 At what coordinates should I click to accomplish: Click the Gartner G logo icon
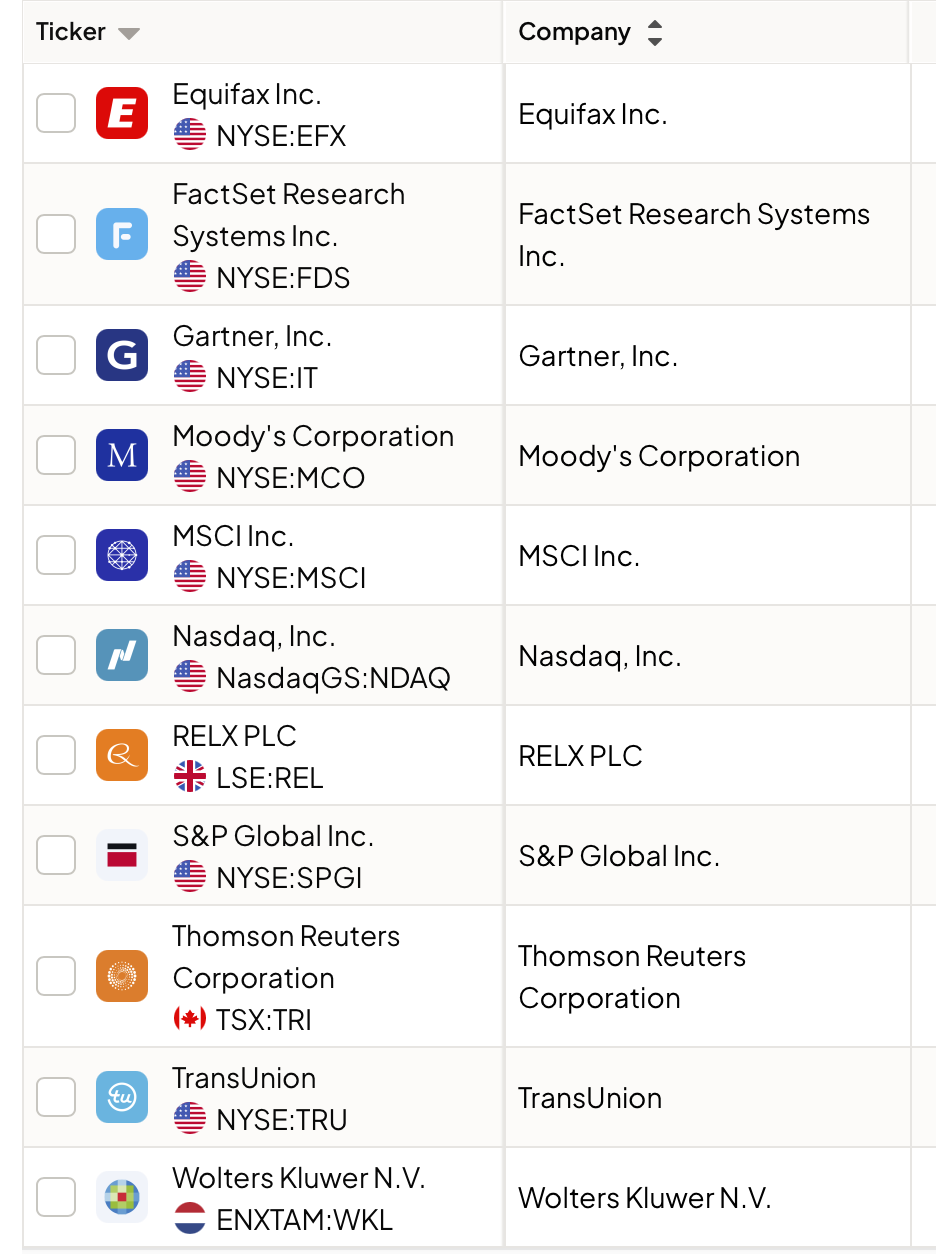122,356
